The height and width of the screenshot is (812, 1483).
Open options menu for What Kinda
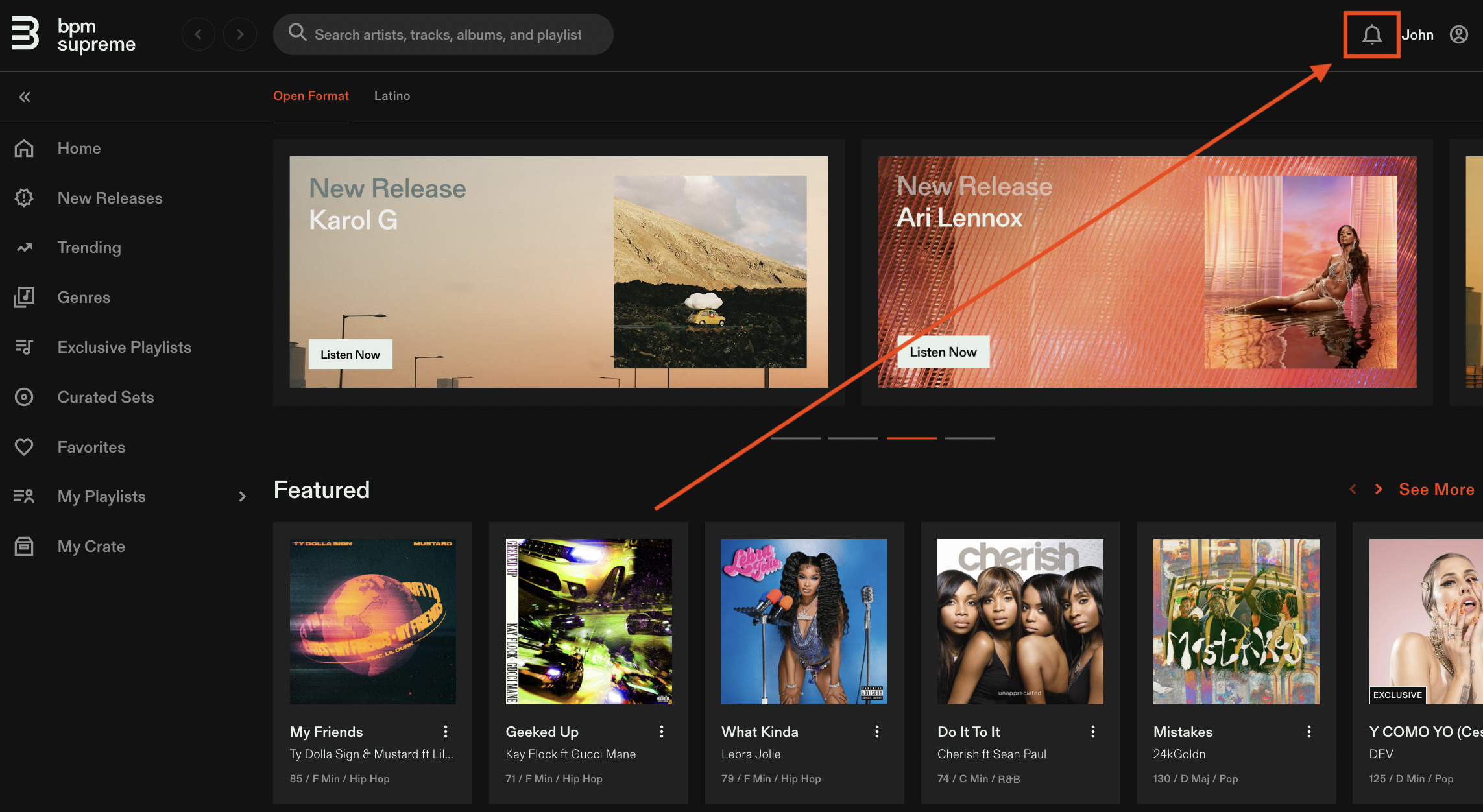point(877,732)
